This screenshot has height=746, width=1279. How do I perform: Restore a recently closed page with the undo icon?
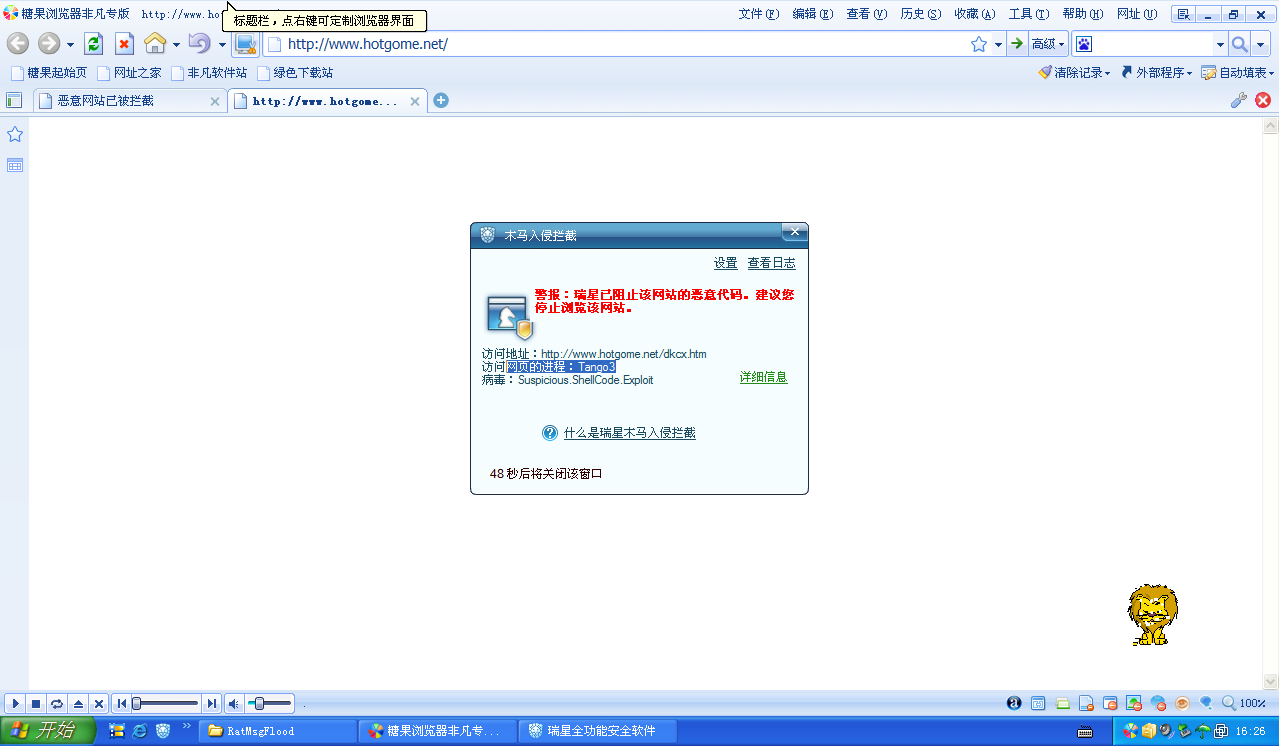tap(199, 44)
